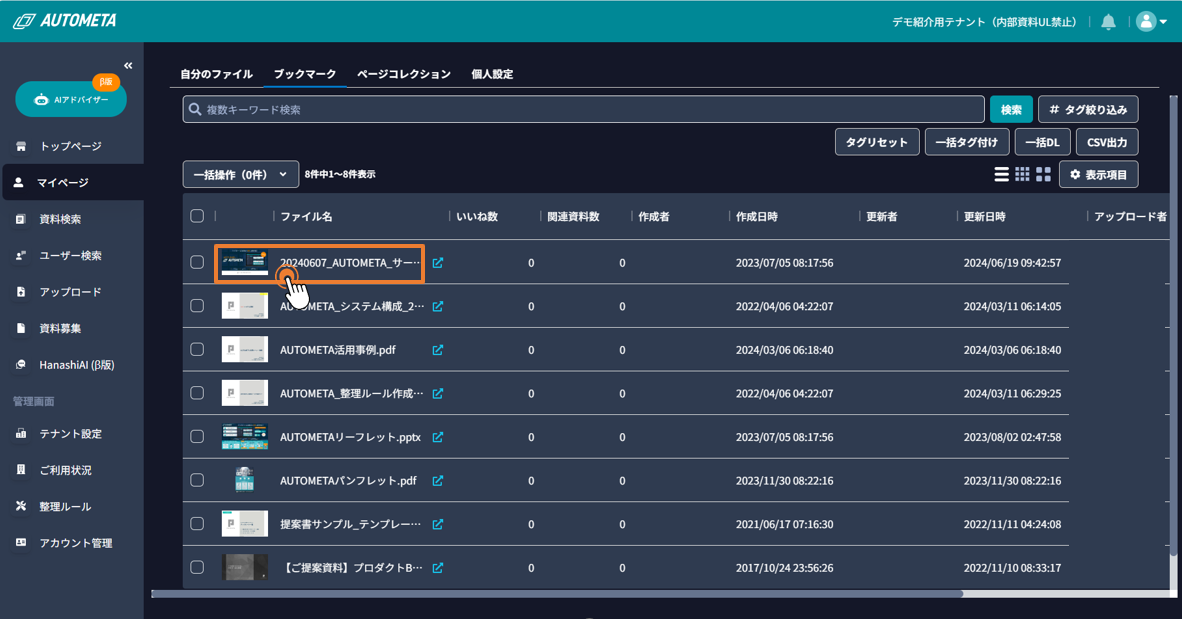Focus the 複数キーワード検索 search field
Viewport: 1182px width, 619px height.
tap(583, 109)
